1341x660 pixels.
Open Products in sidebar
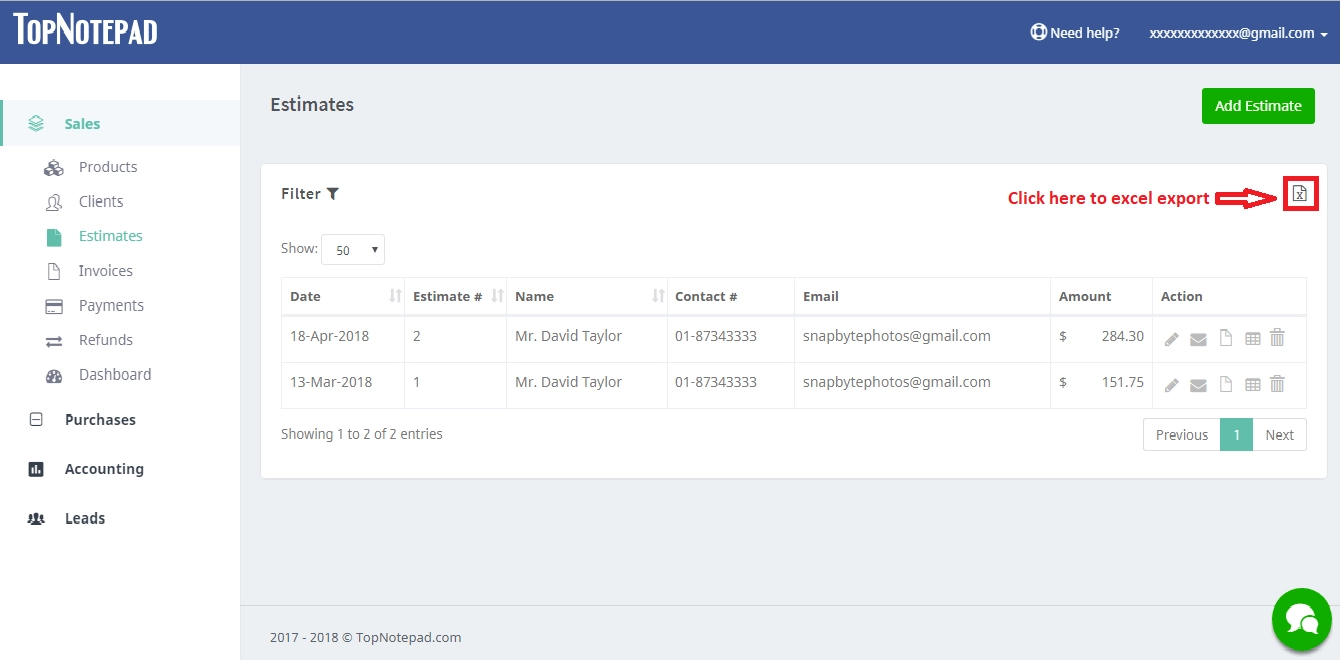click(x=108, y=167)
